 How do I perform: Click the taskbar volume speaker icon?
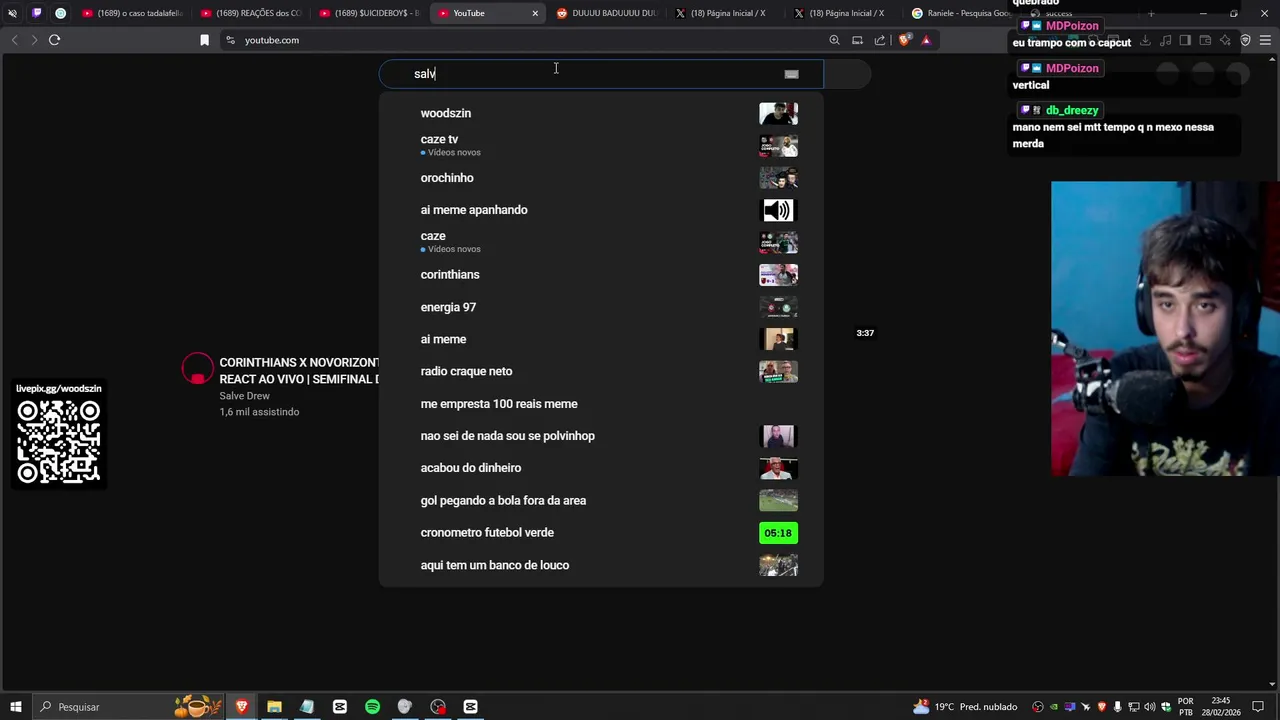[x=1149, y=707]
